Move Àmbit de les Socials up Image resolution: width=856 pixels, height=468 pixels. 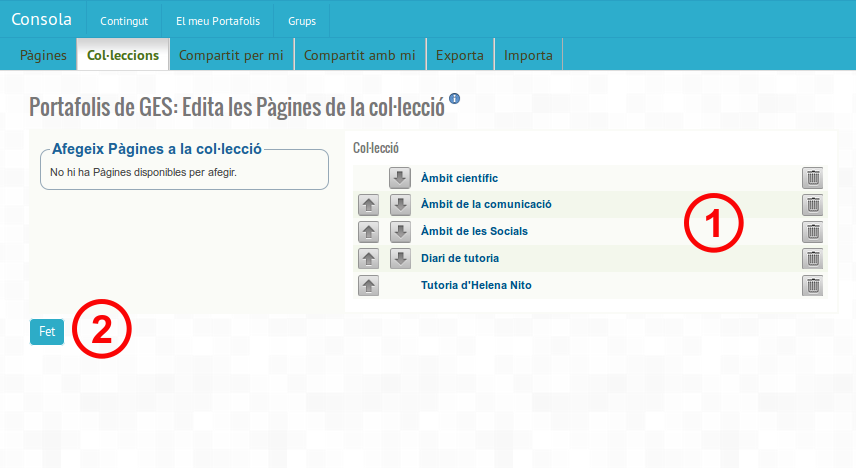[368, 232]
